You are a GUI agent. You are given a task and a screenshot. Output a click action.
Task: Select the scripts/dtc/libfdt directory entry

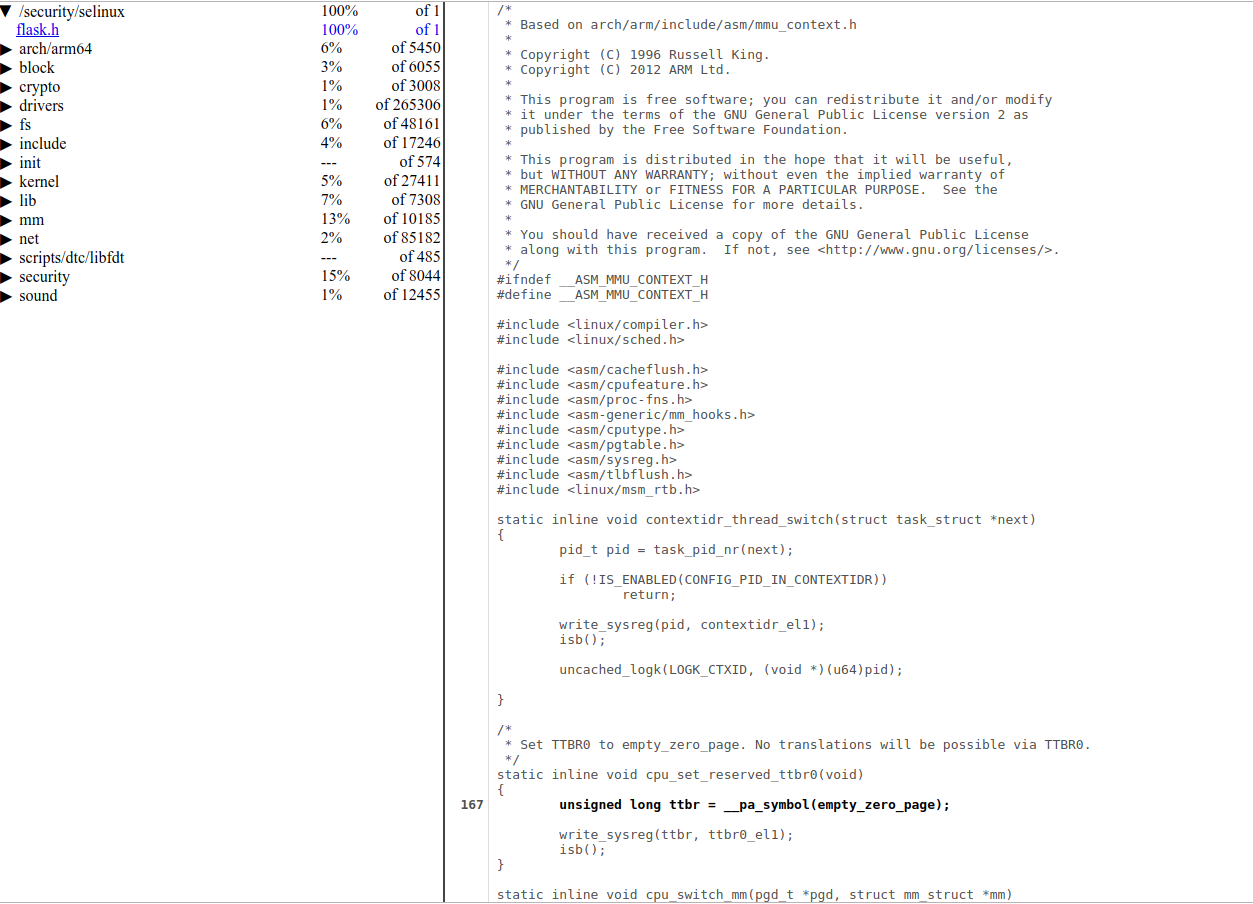click(x=71, y=258)
